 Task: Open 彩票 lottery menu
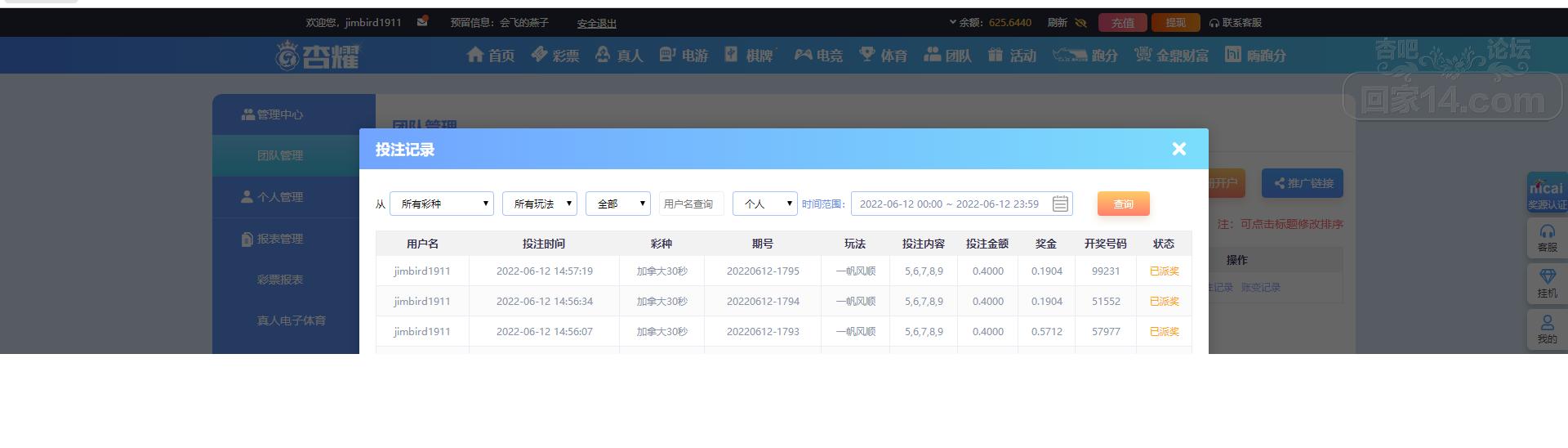pyautogui.click(x=555, y=55)
